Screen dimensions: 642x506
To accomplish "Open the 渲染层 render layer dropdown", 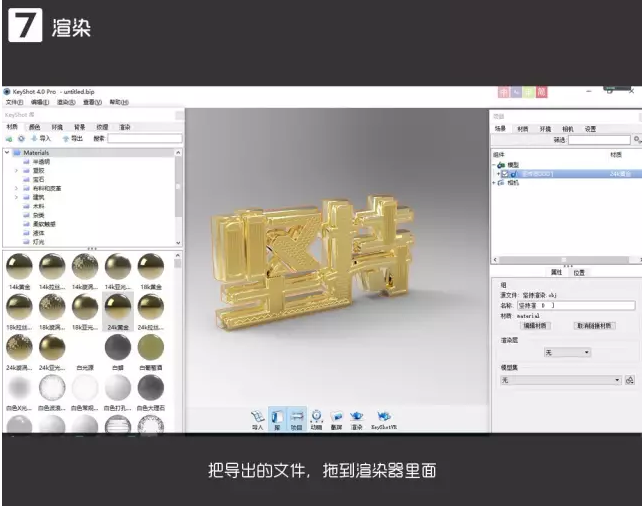I will click(x=567, y=352).
